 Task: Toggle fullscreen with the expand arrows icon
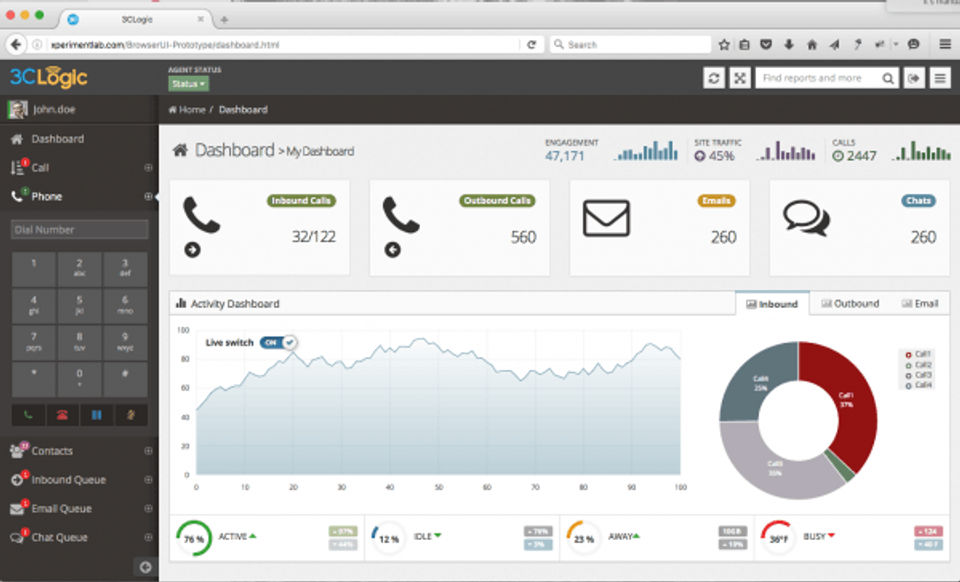point(740,78)
